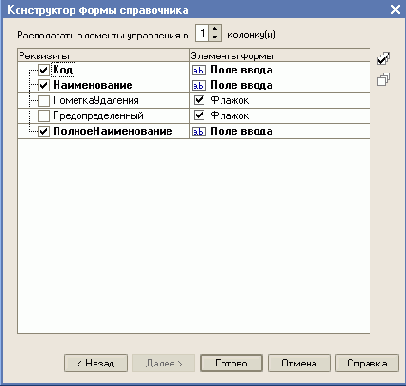
Task: Click the input field icon in Наименование row
Action: pyautogui.click(x=199, y=85)
